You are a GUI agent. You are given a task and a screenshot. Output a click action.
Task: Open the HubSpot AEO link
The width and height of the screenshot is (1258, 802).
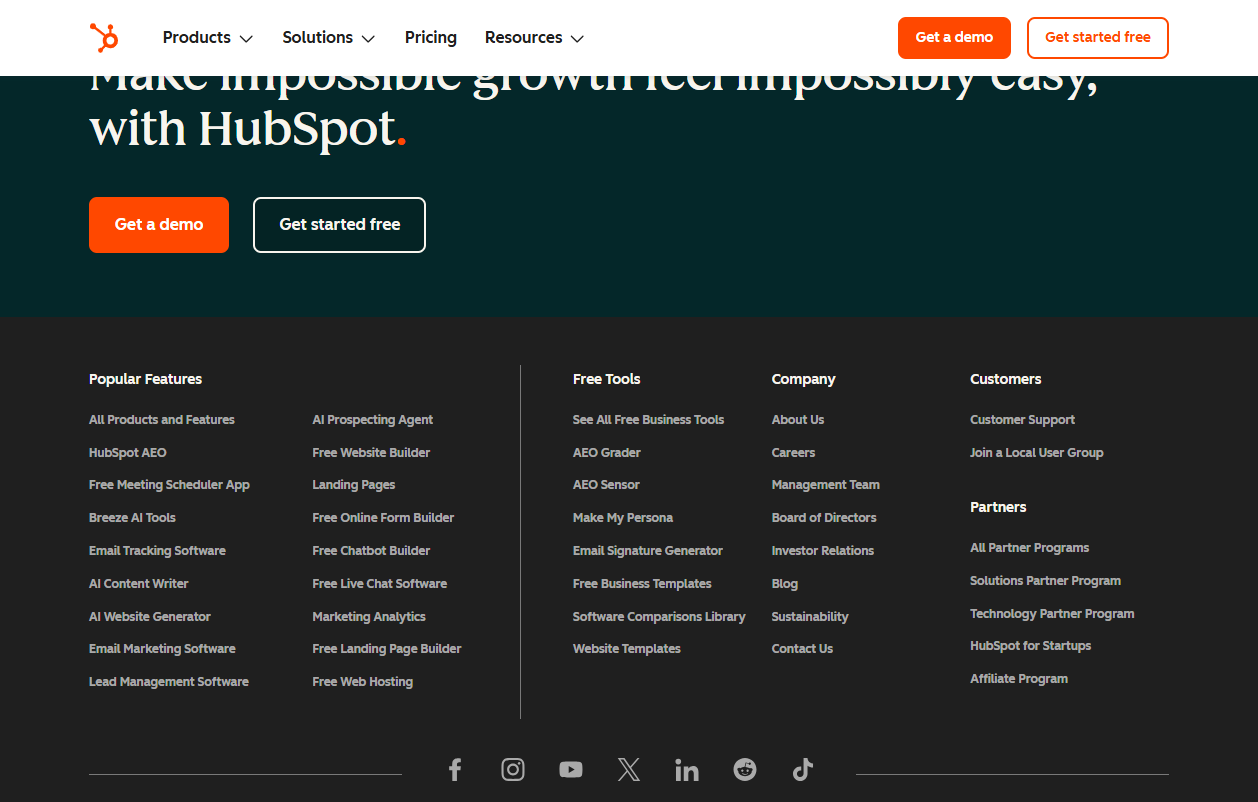[128, 453]
